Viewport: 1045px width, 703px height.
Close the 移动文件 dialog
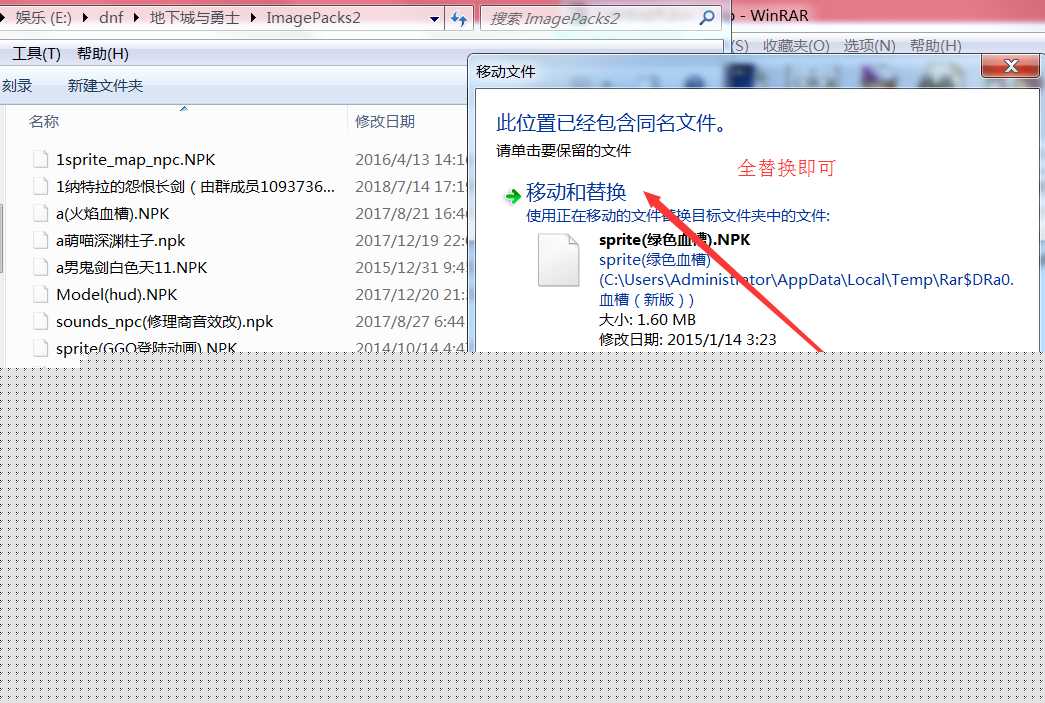[1010, 66]
